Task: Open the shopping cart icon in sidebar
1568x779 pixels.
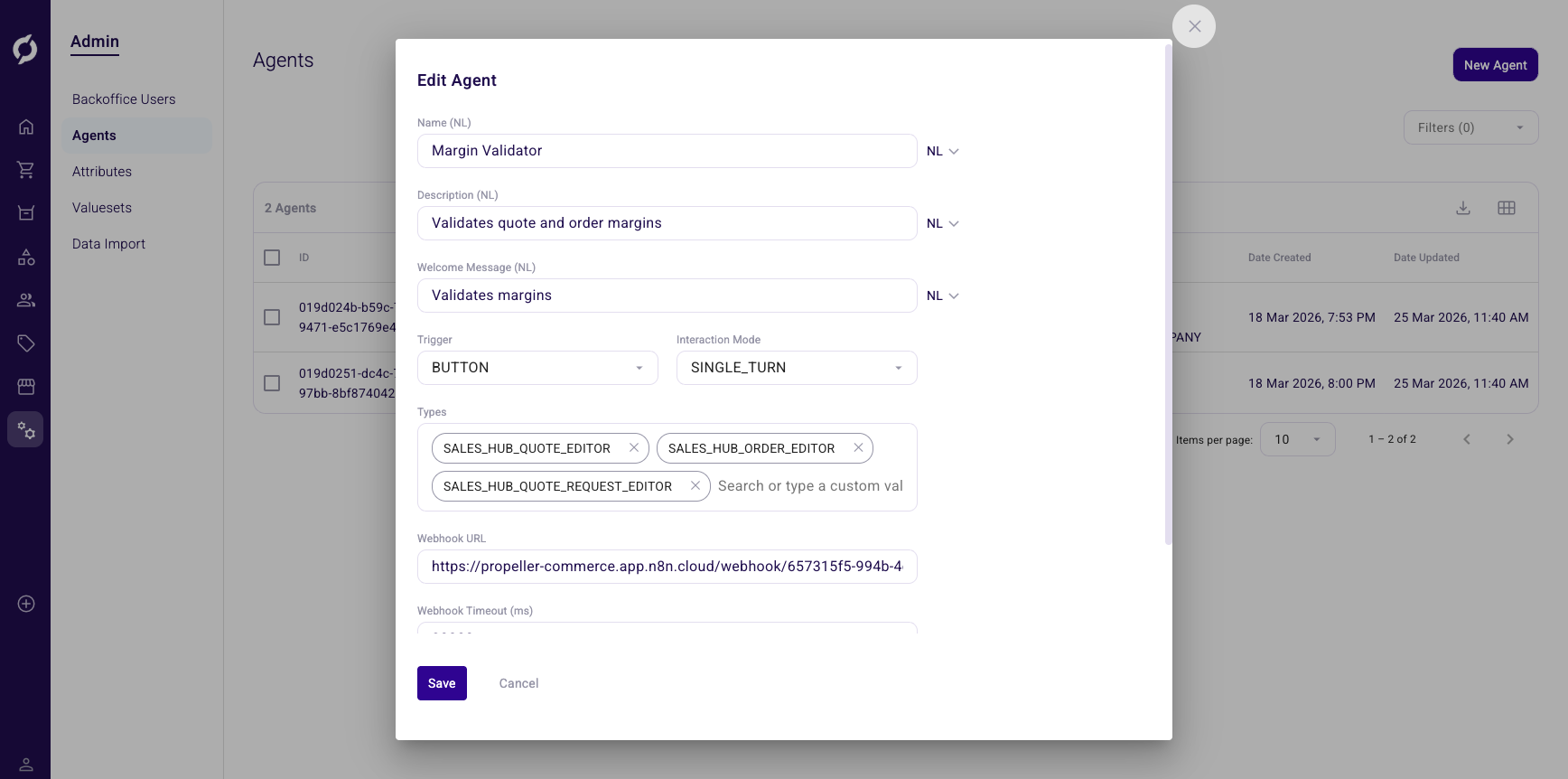Action: click(26, 170)
